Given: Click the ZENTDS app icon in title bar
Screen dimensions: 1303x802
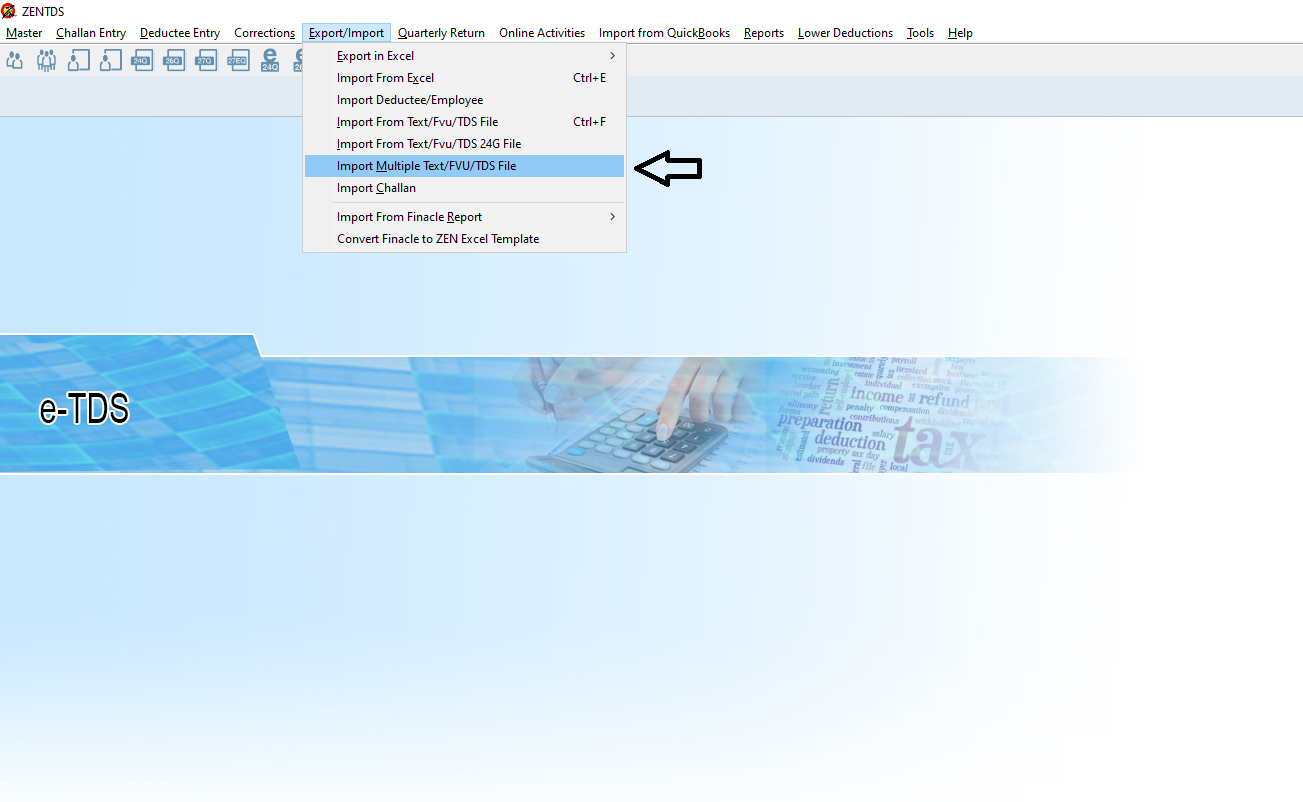Looking at the screenshot, I should click(9, 11).
